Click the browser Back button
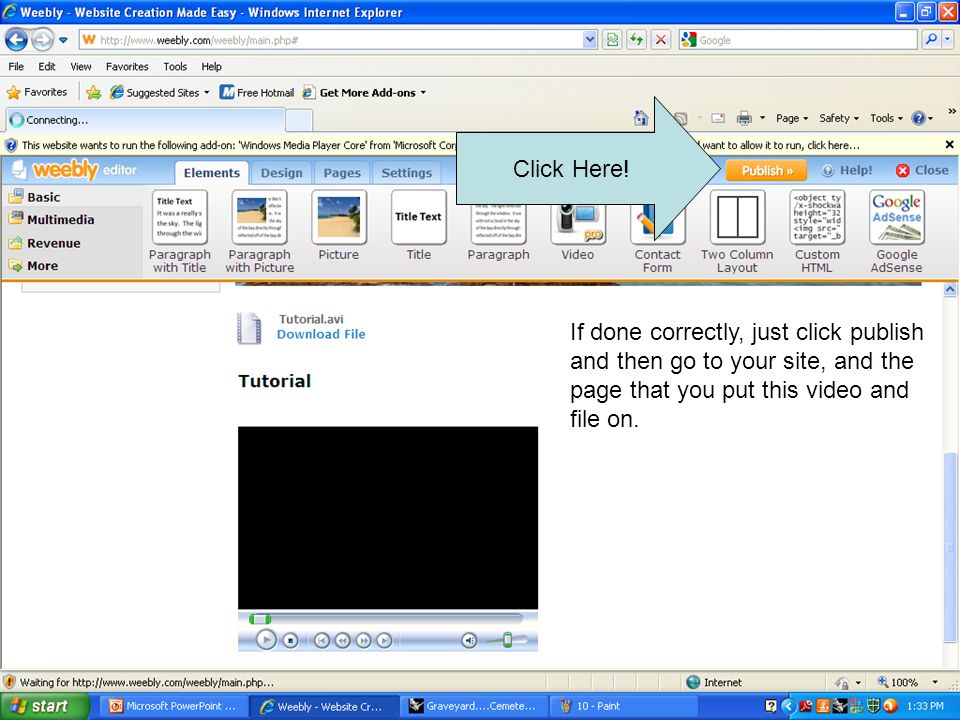Image resolution: width=960 pixels, height=720 pixels. [x=16, y=40]
